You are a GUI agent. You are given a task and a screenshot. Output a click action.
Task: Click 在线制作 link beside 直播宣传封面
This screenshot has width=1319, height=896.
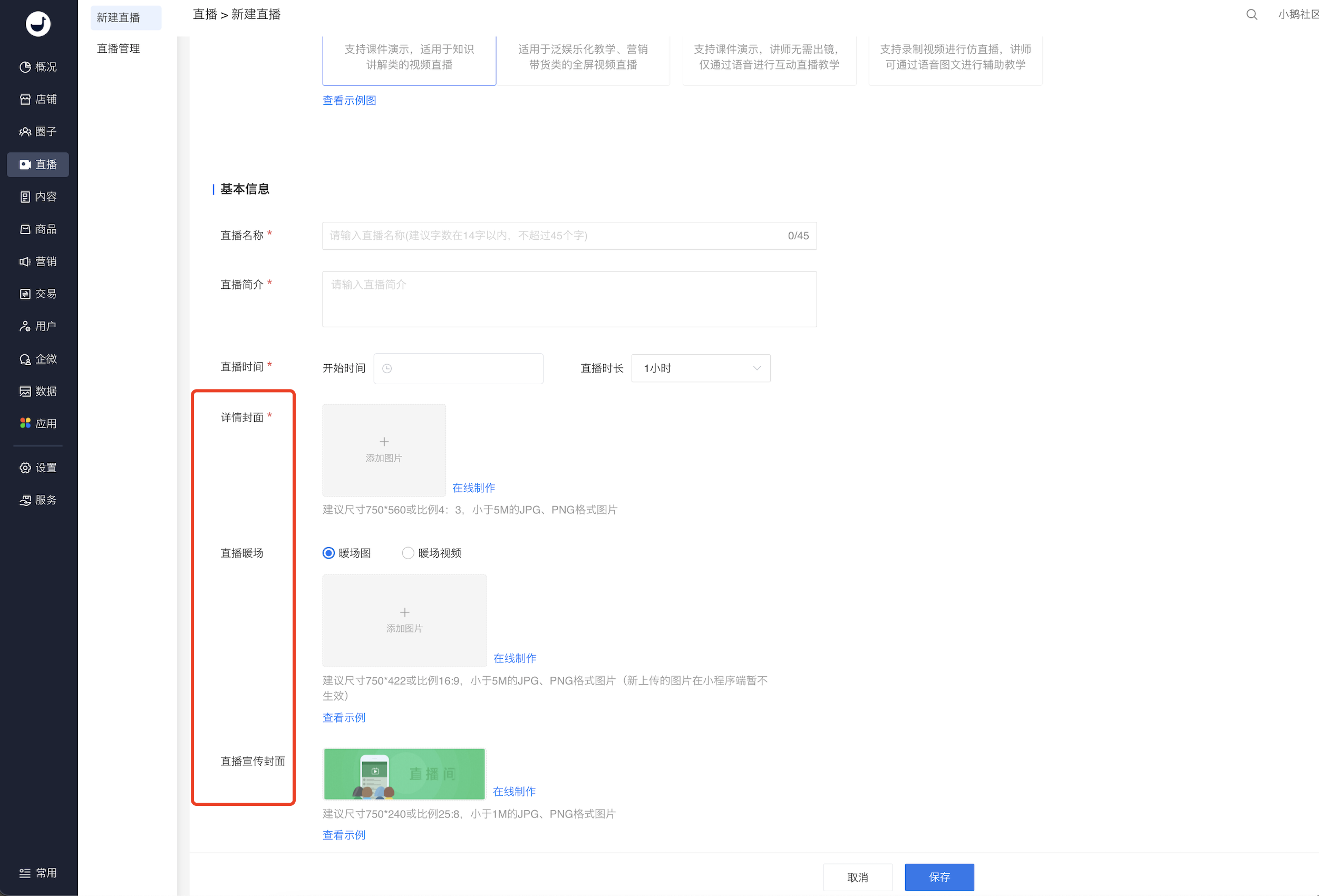[x=514, y=792]
